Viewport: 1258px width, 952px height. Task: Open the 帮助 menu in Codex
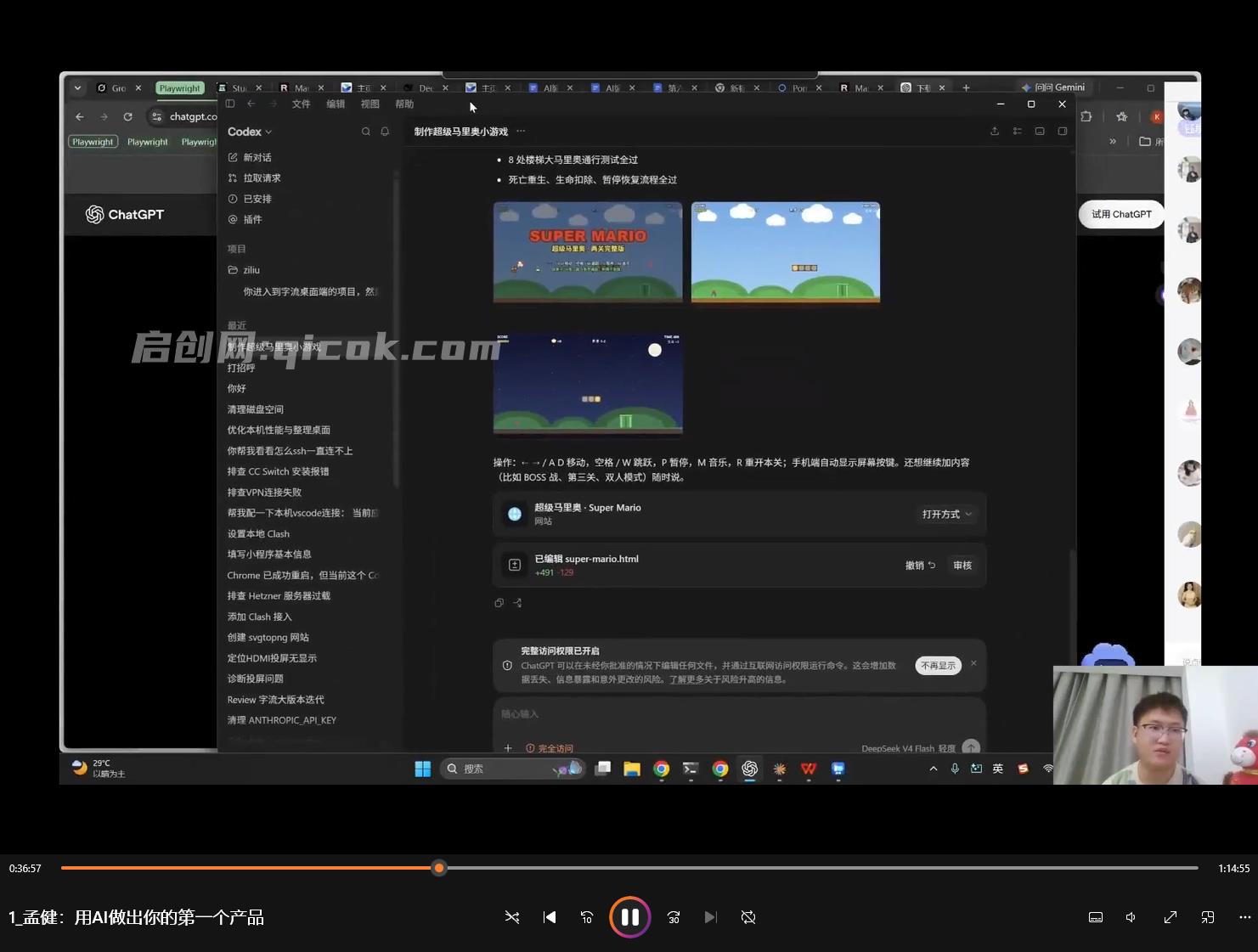(x=404, y=104)
